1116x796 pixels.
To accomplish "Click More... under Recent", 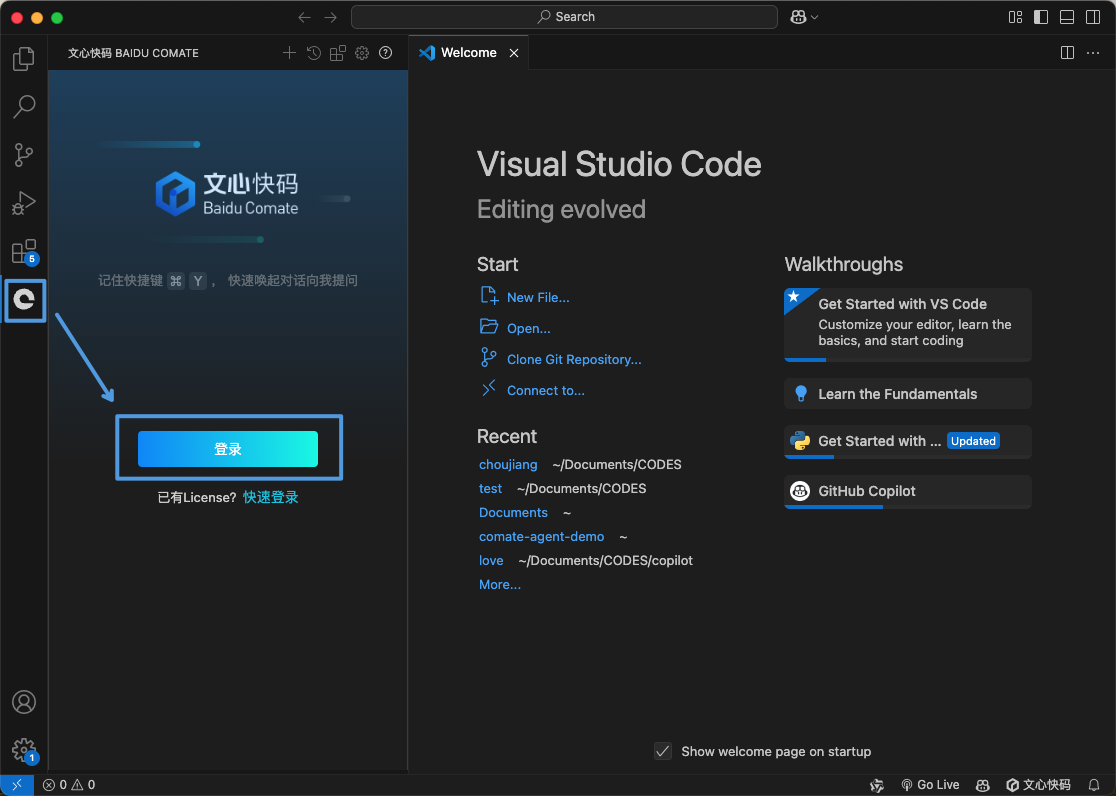I will point(500,585).
